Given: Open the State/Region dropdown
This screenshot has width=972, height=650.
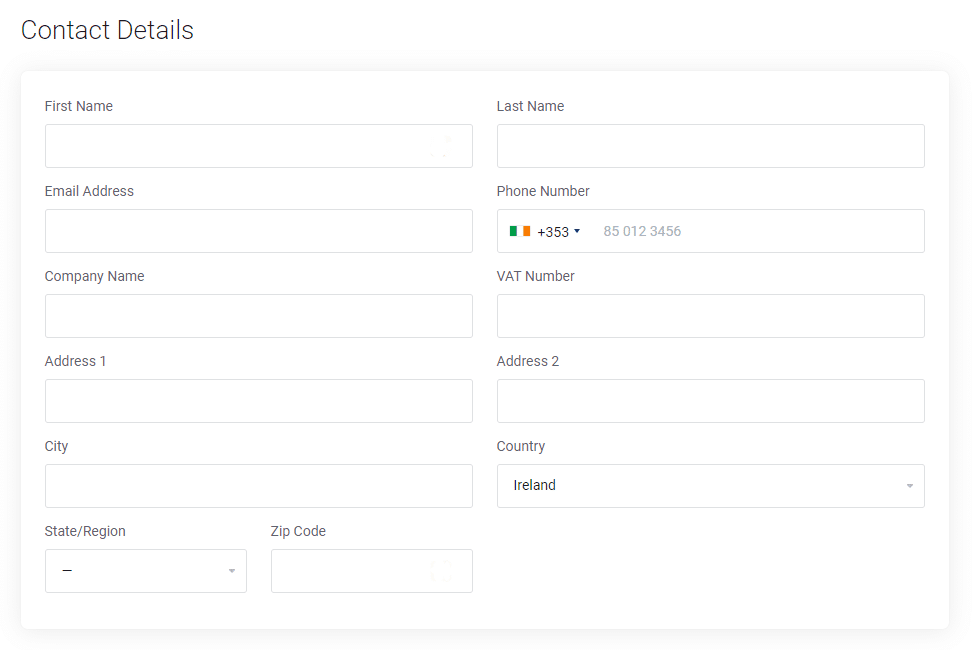Looking at the screenshot, I should [146, 571].
